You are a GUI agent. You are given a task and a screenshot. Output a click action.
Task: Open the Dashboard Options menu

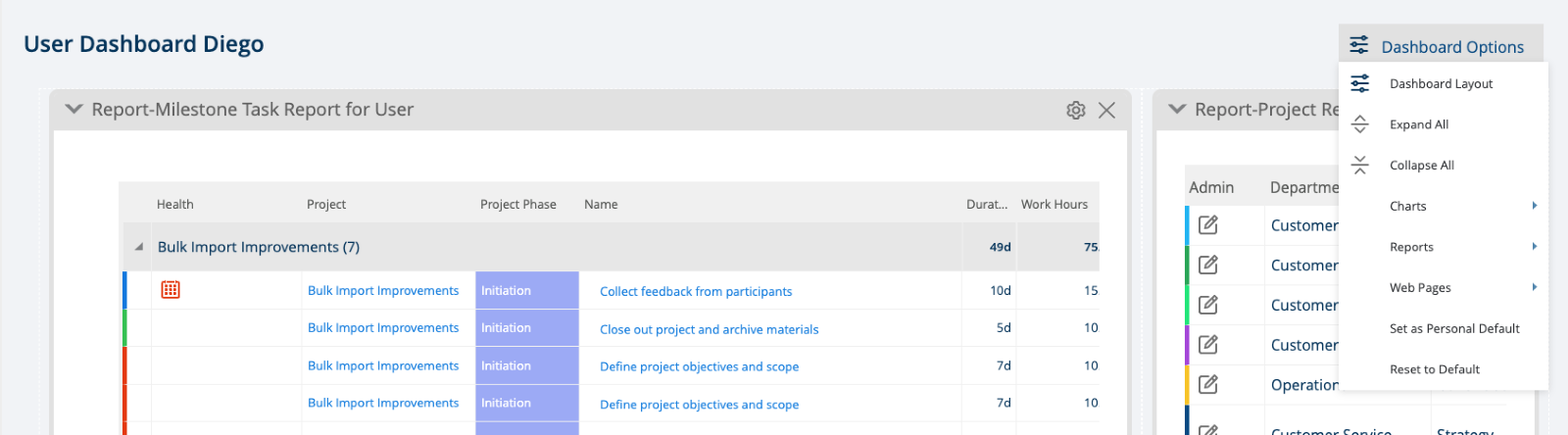pyautogui.click(x=1441, y=46)
